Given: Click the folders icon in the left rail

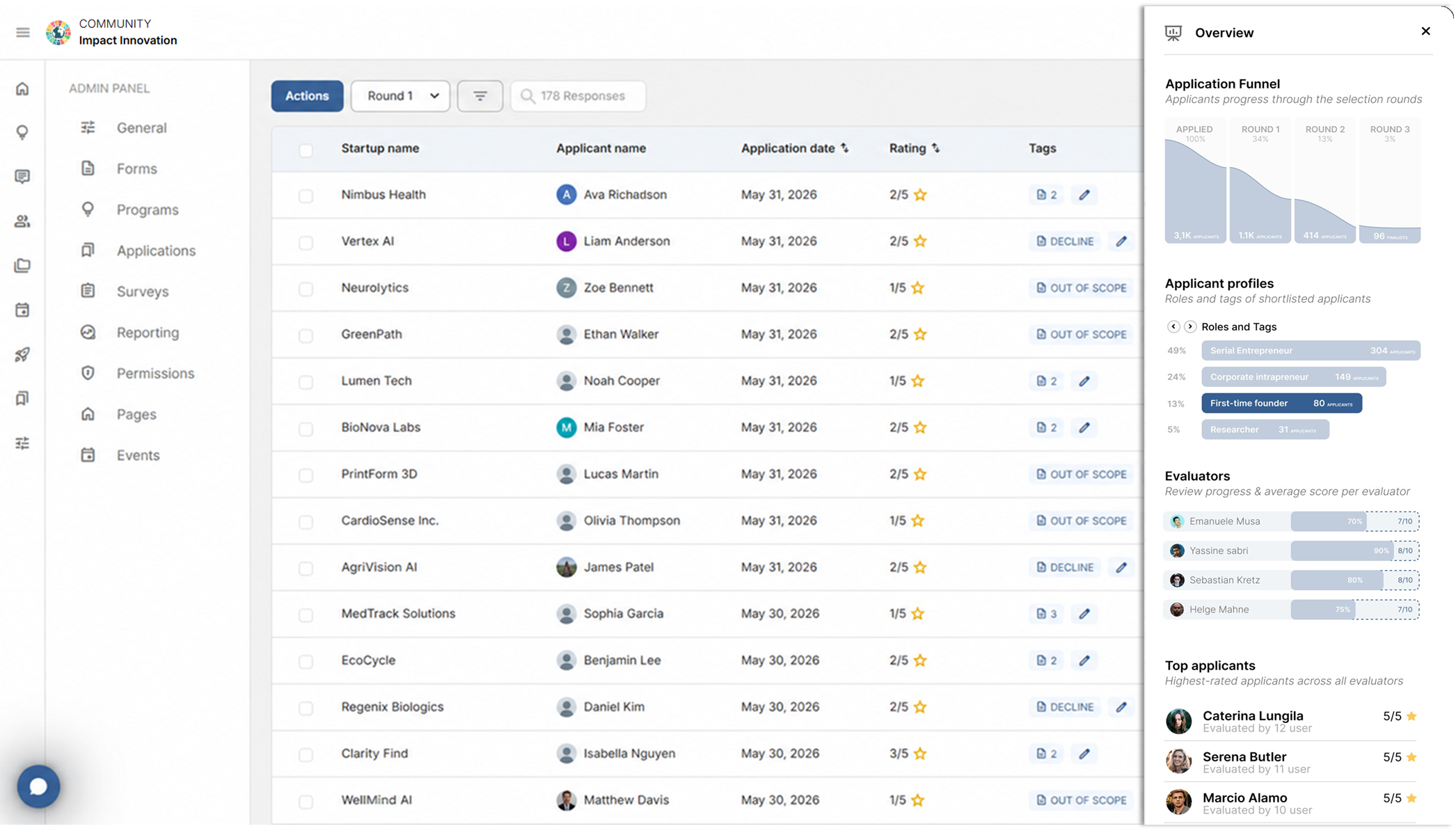Looking at the screenshot, I should point(22,265).
